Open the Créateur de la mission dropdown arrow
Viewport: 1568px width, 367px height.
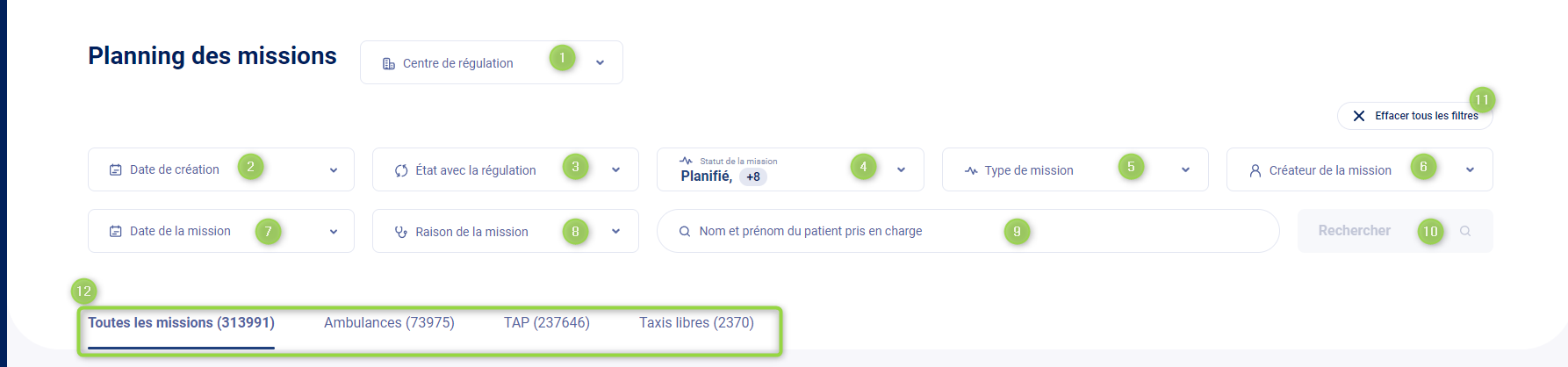(1470, 169)
